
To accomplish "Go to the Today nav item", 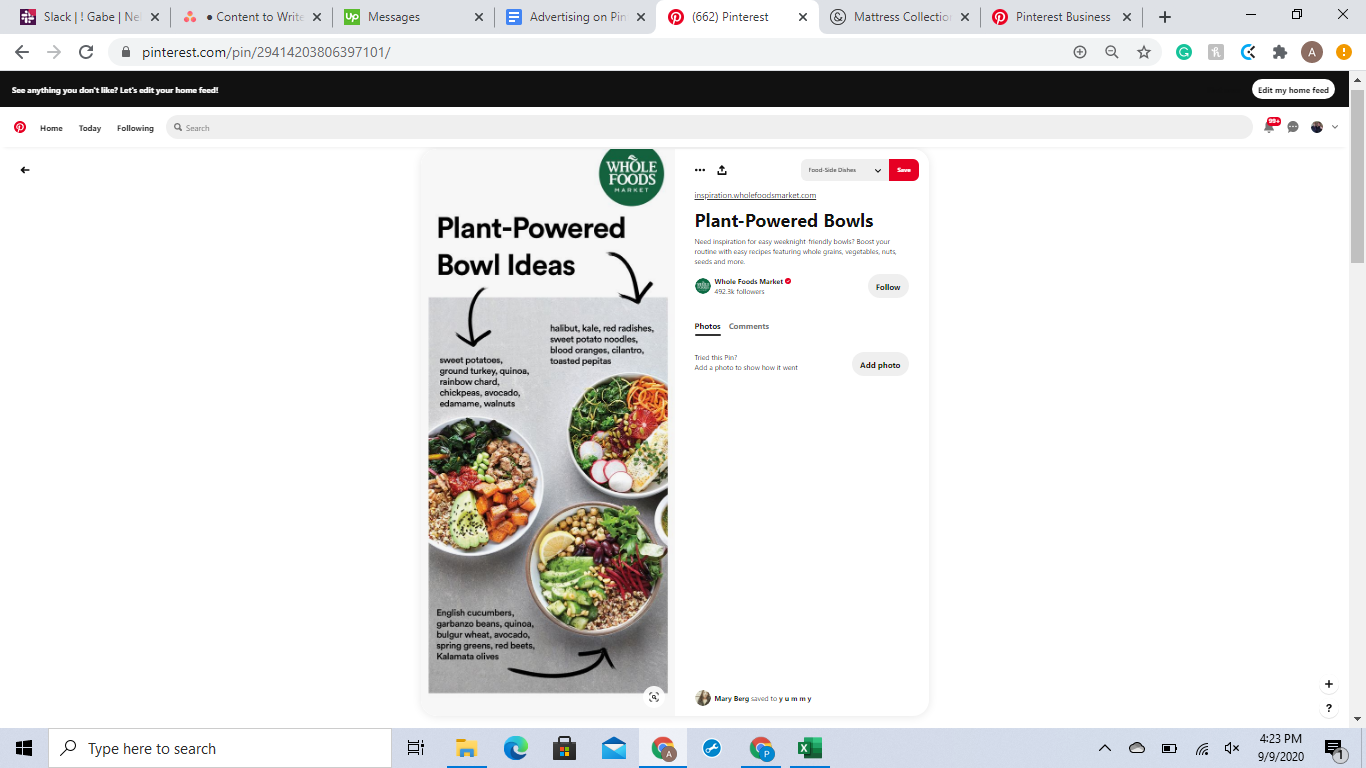I will (x=90, y=128).
